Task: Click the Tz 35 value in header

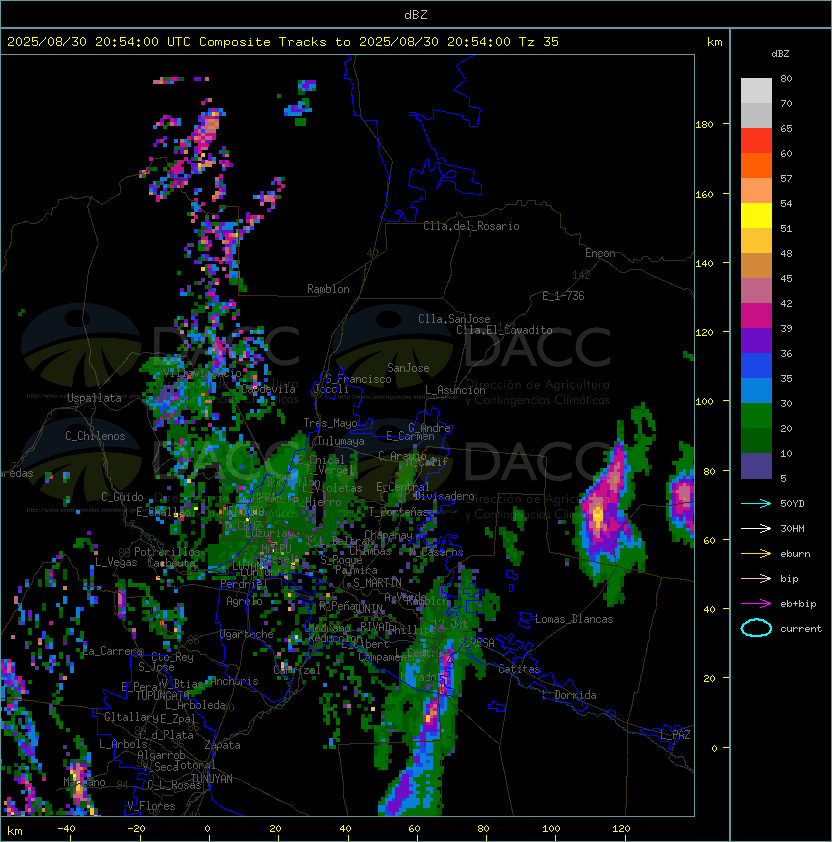Action: click(539, 42)
